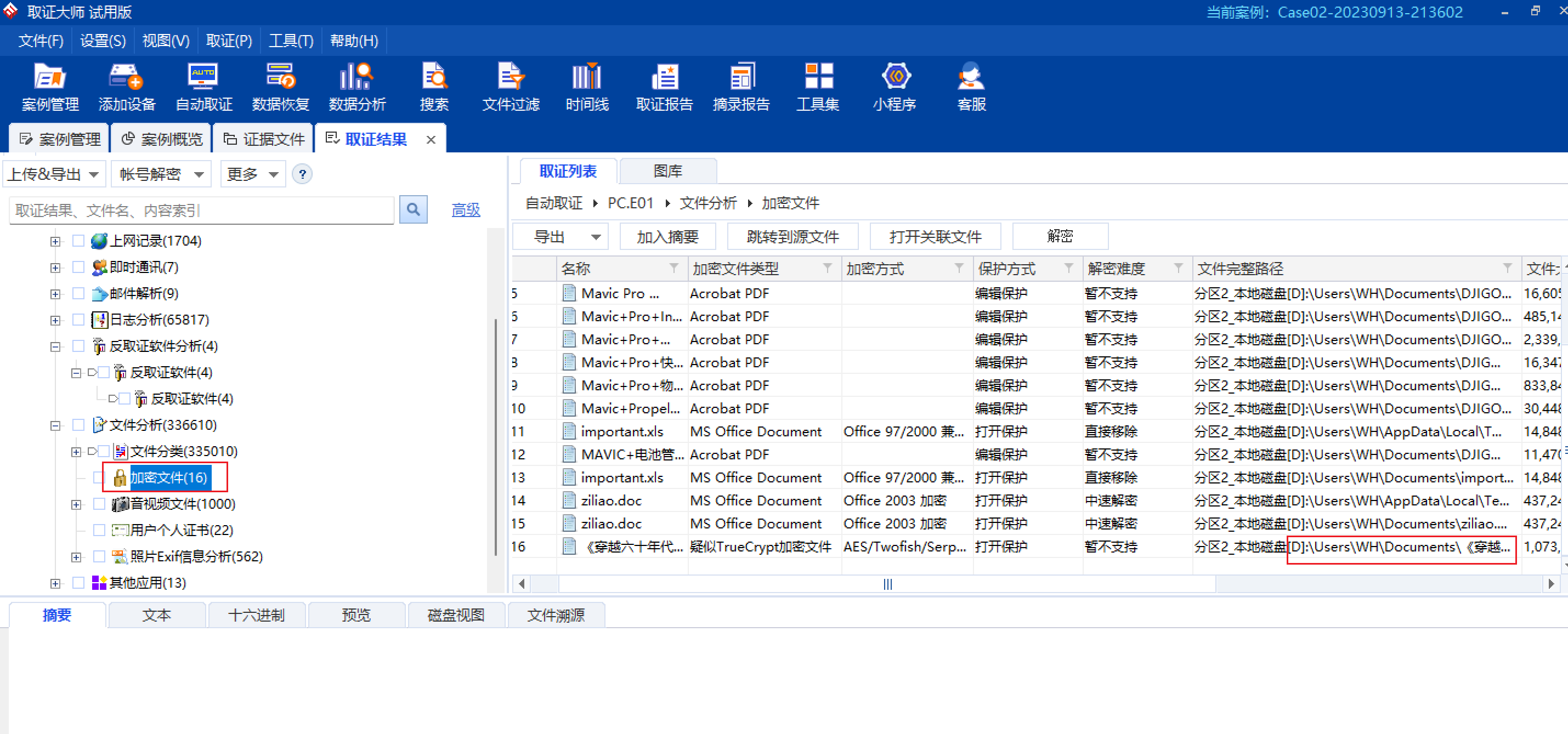Switch to the 十六进制 tab
Screen dimensions: 1568x734
point(256,615)
